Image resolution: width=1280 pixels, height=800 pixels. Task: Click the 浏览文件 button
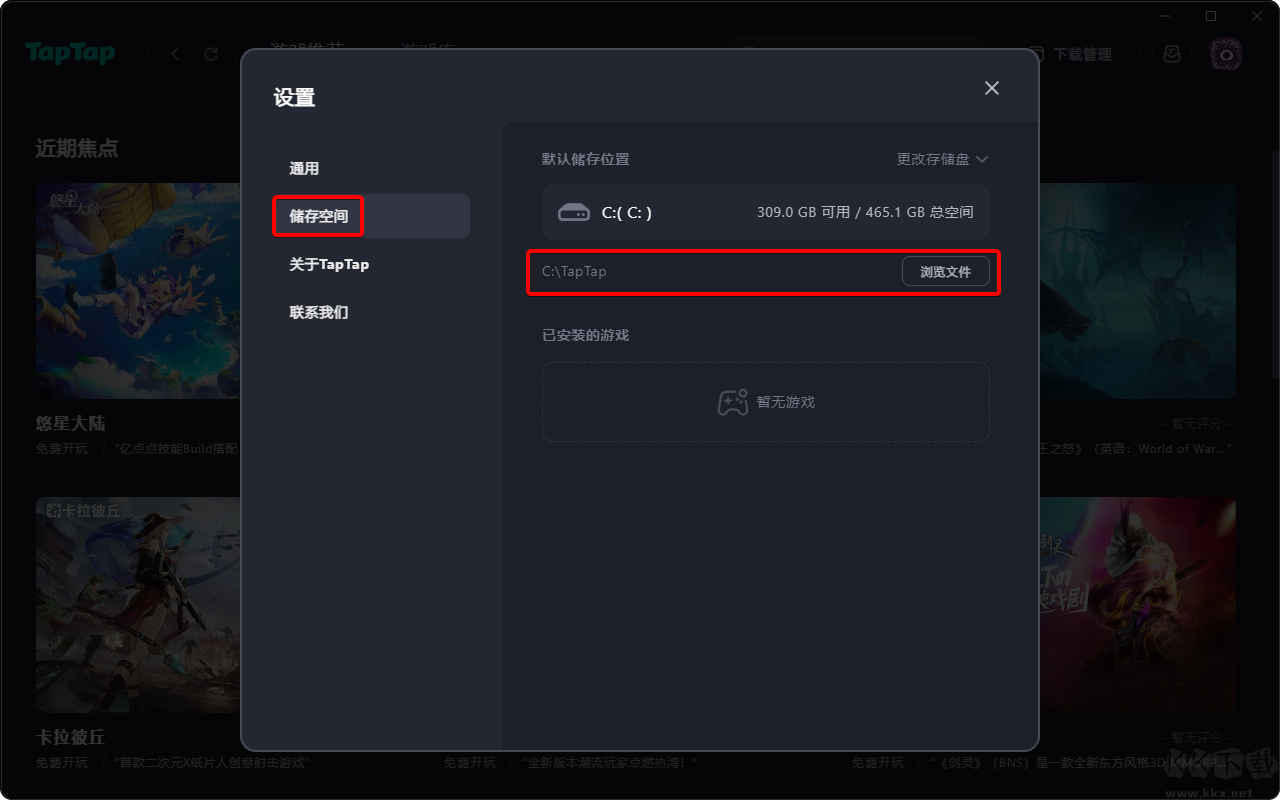[946, 271]
